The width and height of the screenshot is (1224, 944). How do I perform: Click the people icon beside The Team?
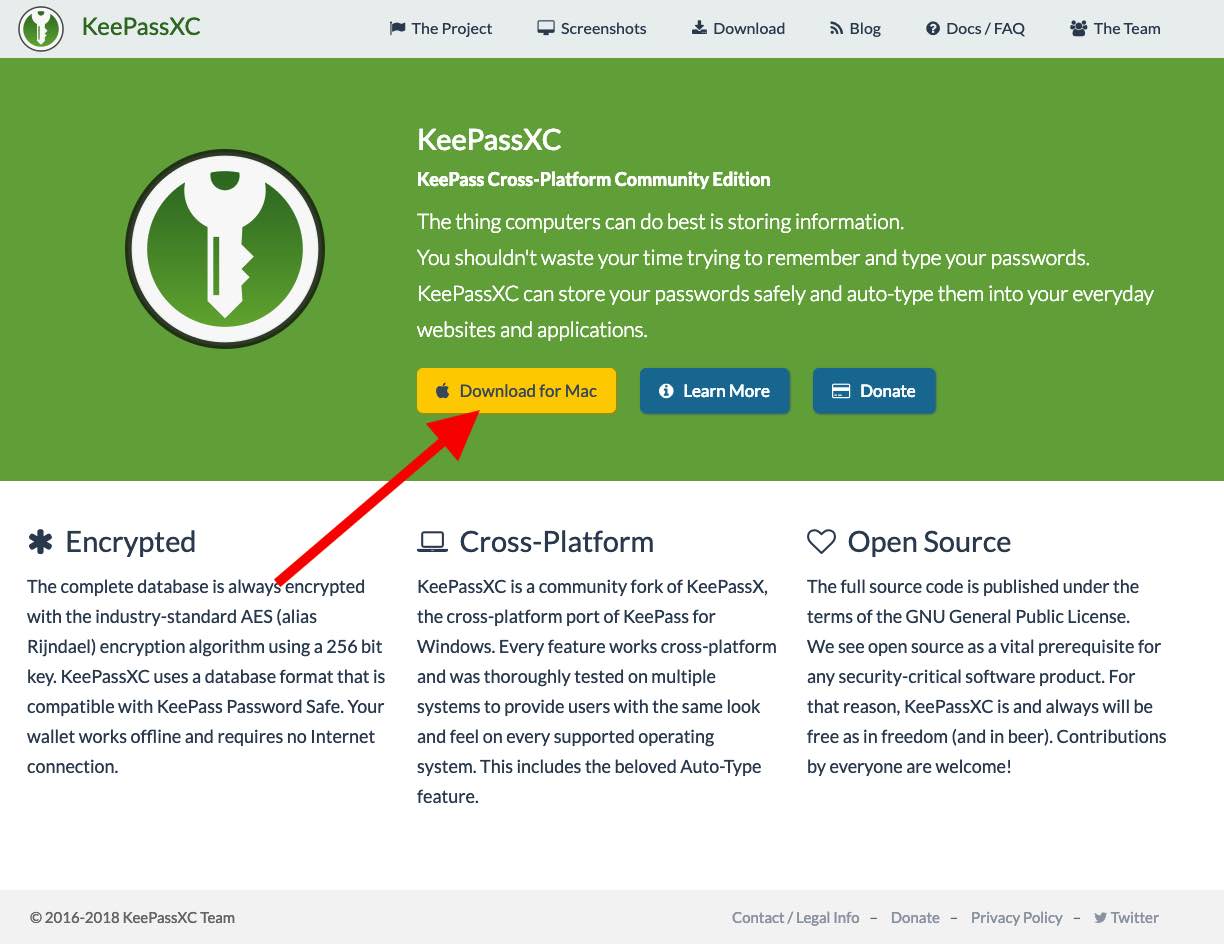coord(1078,28)
